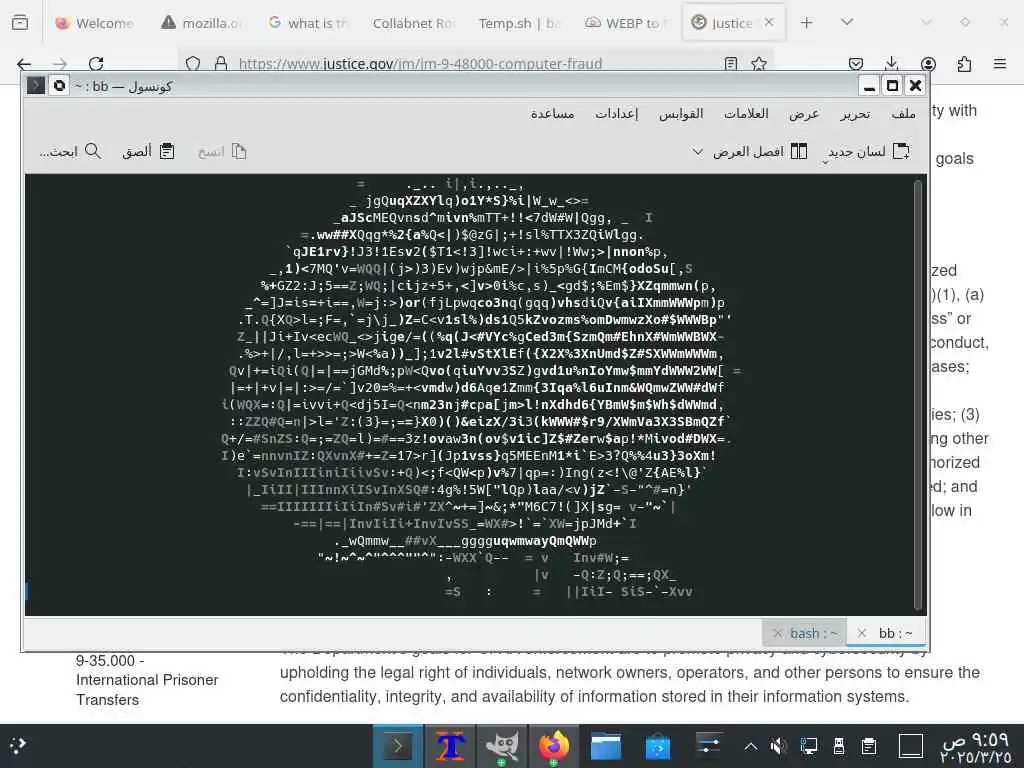Screen dimensions: 1024x768
Task: Switch to the WEBP to tab
Action: pyautogui.click(x=627, y=23)
